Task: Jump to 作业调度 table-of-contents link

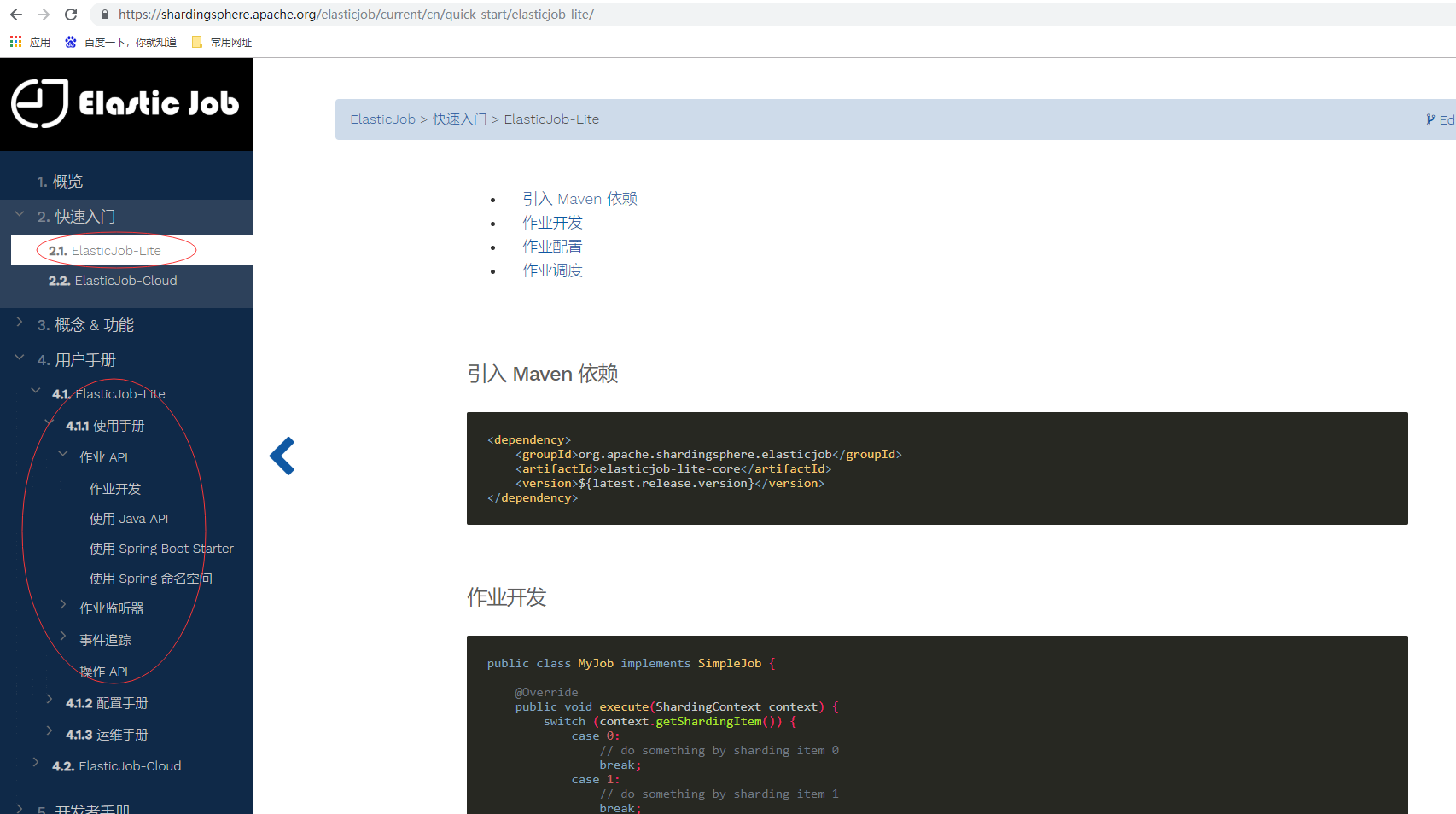Action: click(x=553, y=270)
